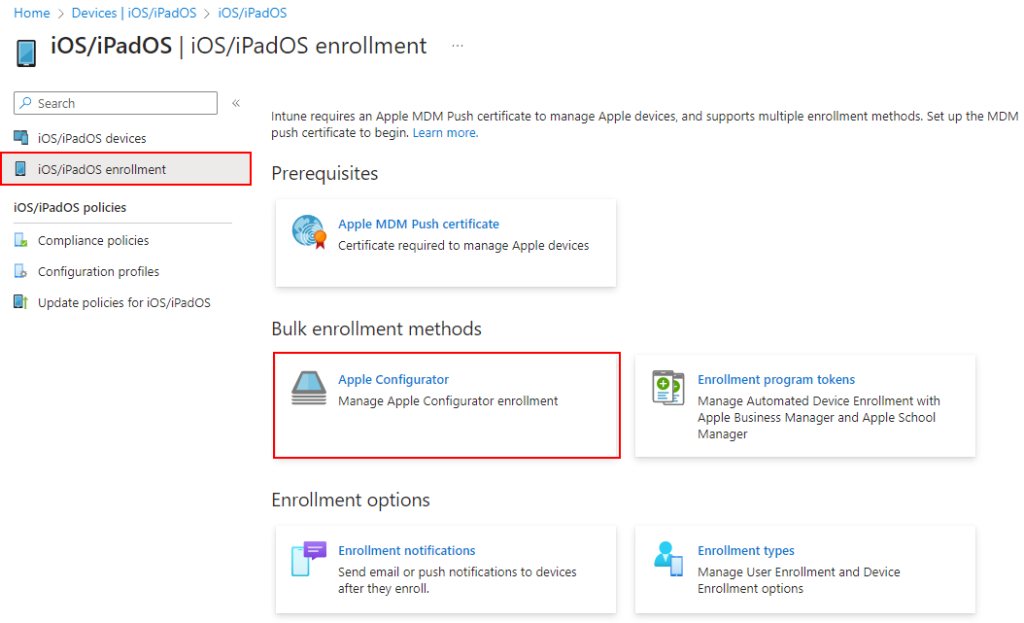Open Configuration profiles menu item
The image size is (1024, 623).
point(99,272)
